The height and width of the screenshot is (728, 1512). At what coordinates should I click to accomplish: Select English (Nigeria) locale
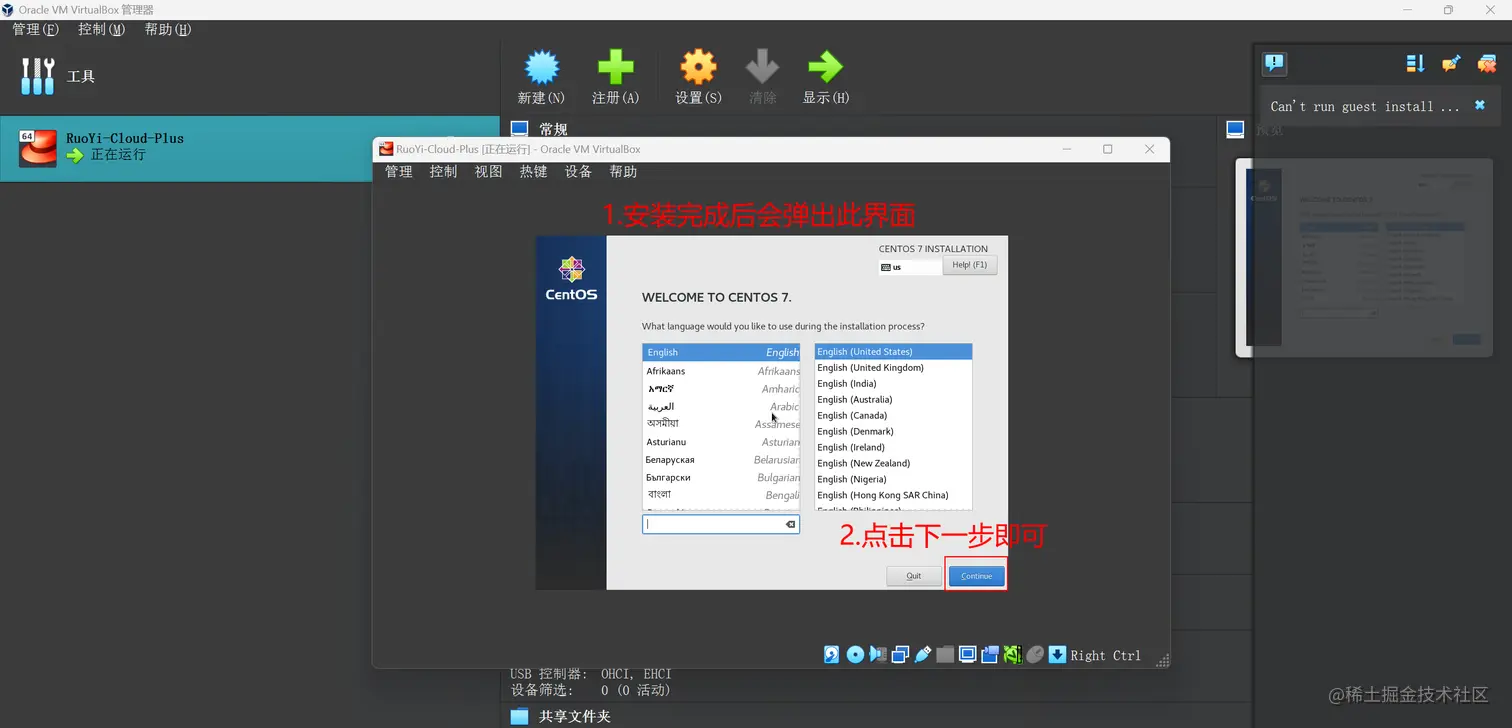[x=893, y=480]
